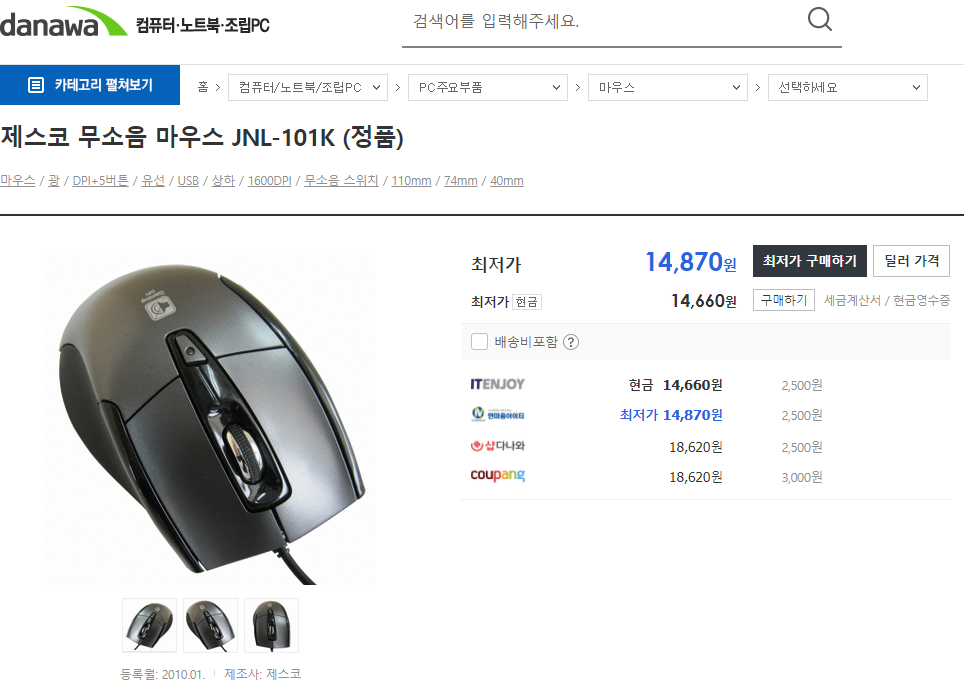
Task: Click the search magnifier icon
Action: click(x=820, y=20)
